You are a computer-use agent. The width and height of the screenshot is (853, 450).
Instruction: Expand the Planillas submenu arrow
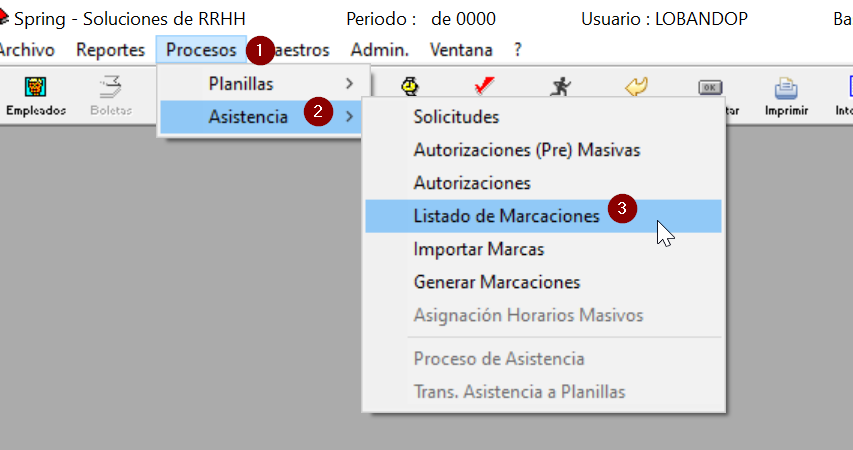pos(349,84)
